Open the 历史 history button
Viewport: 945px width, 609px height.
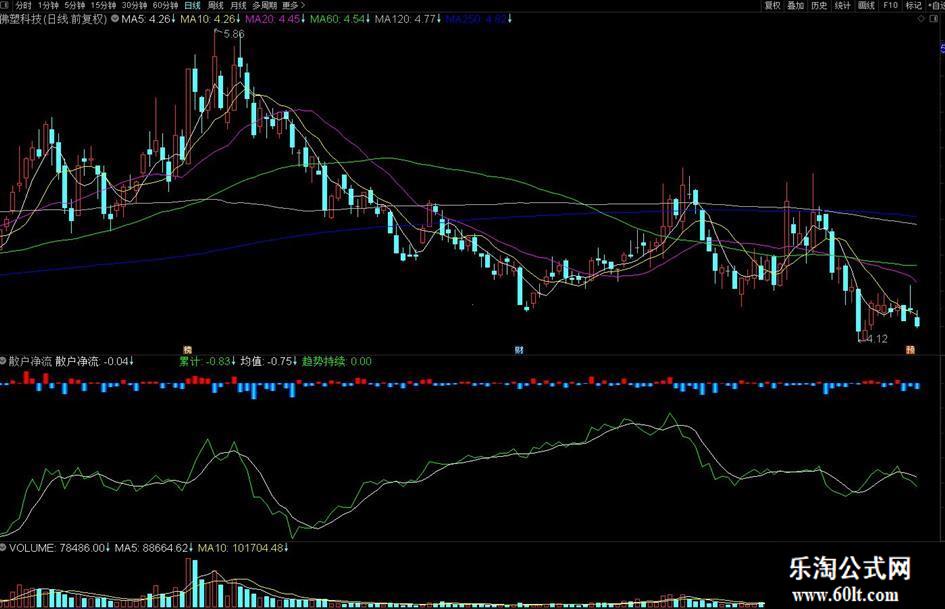coord(819,5)
